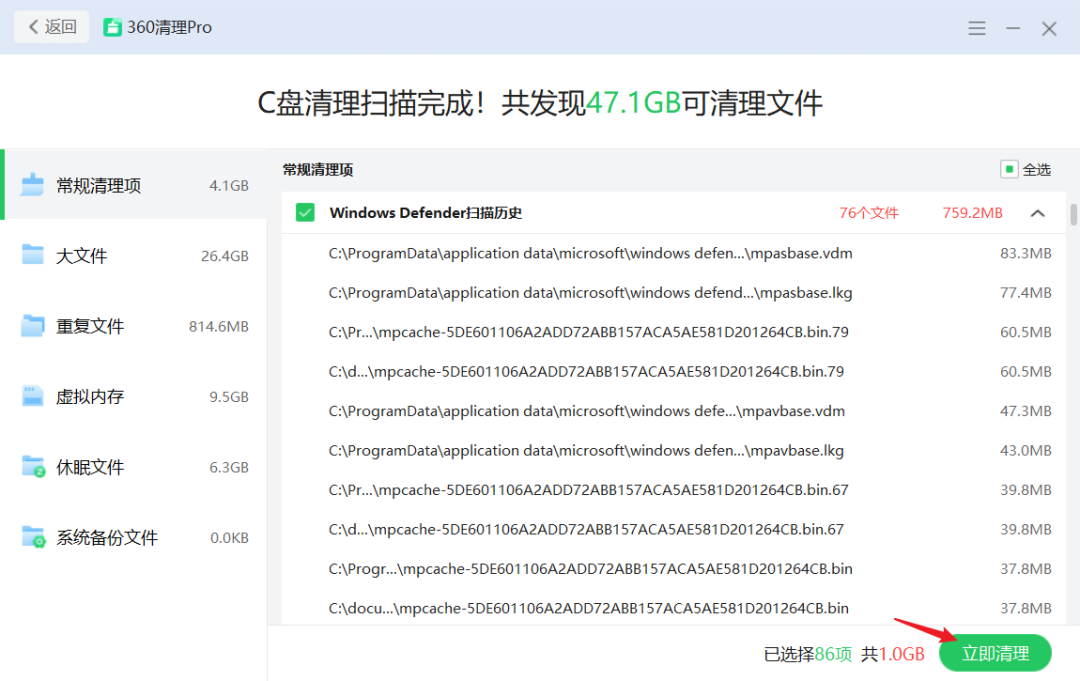Switch to 重复文件 category

[134, 326]
